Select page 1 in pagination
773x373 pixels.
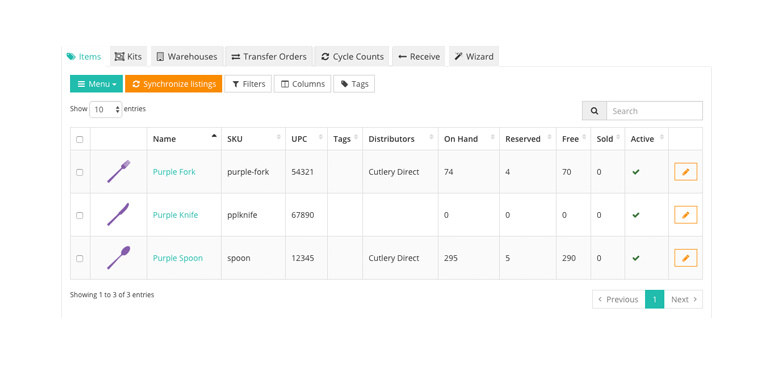click(655, 299)
